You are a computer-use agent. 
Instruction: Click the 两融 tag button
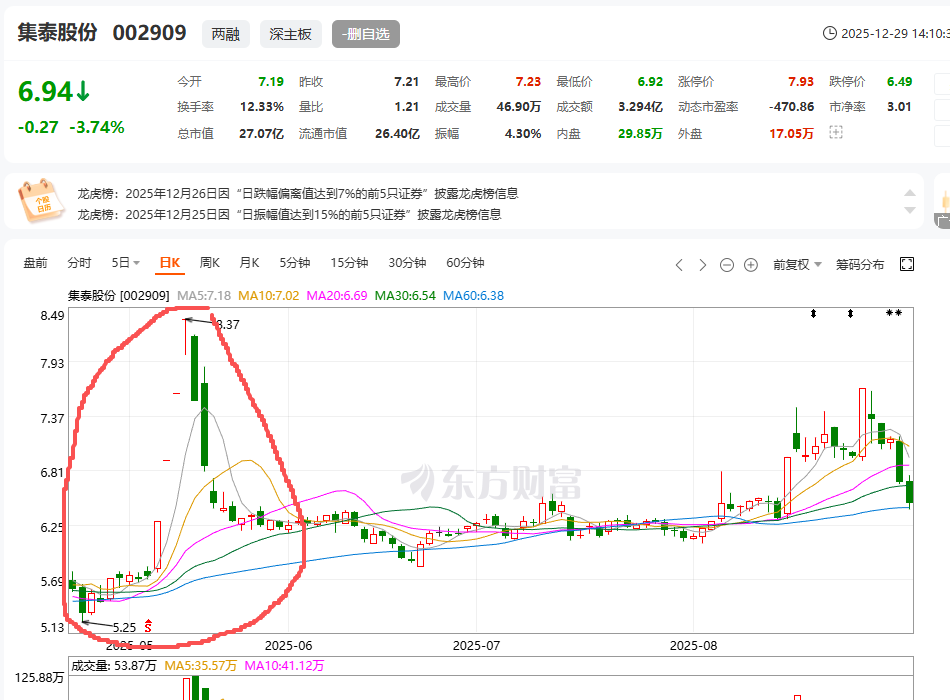[x=226, y=34]
